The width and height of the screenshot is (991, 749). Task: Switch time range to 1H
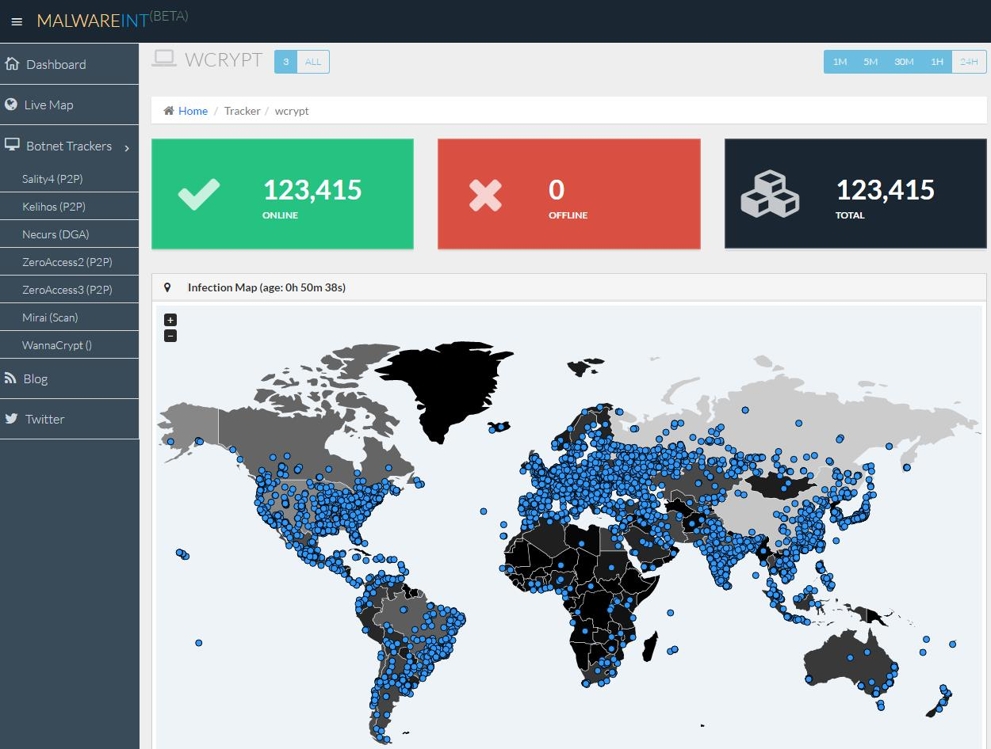click(x=937, y=62)
